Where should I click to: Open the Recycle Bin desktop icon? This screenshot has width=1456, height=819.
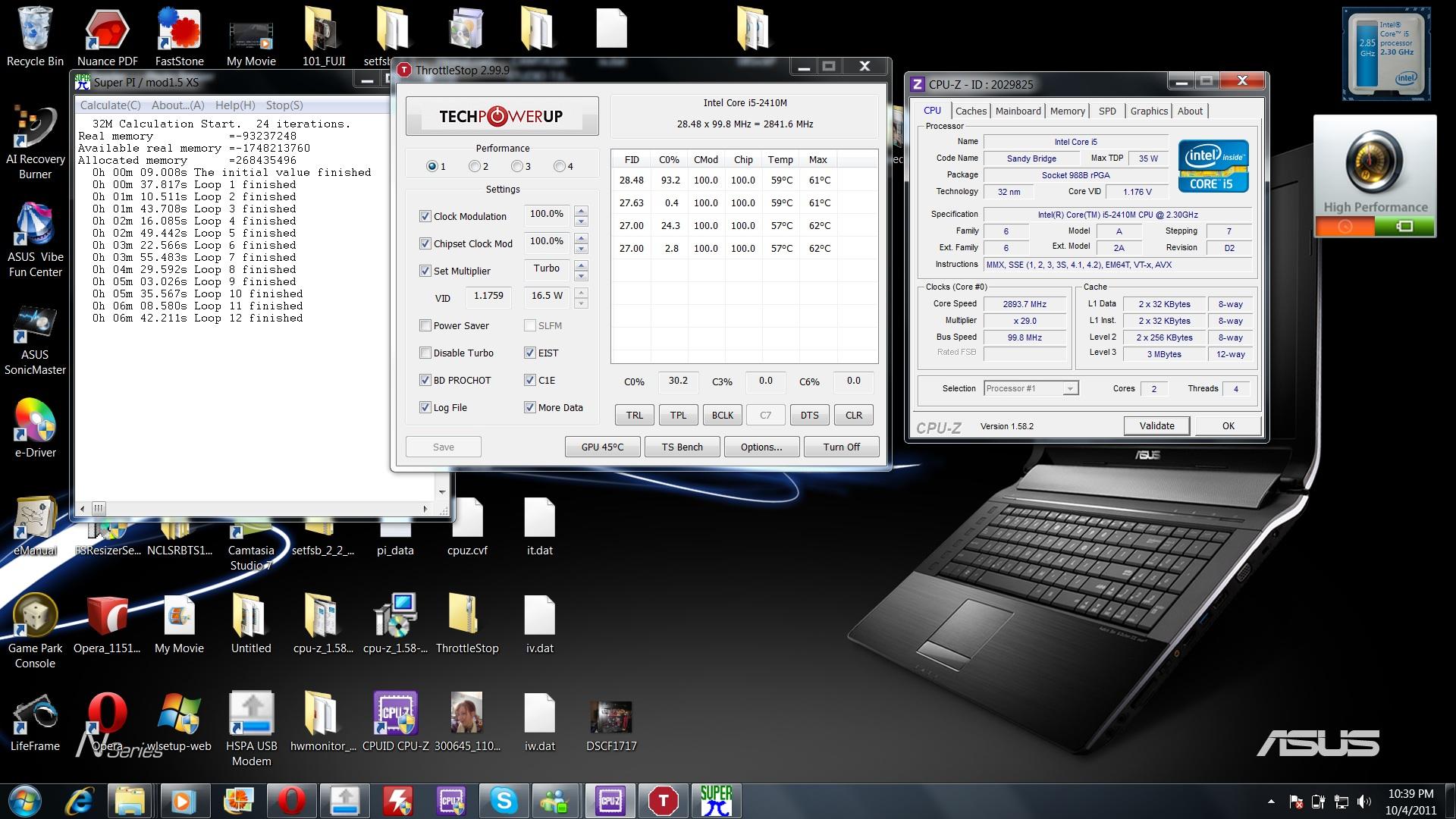[x=35, y=36]
